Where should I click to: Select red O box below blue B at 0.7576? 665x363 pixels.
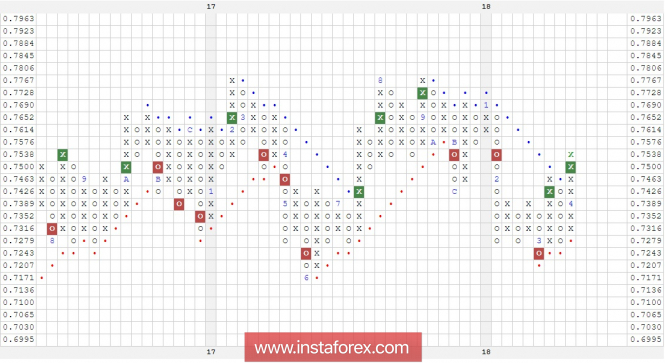coord(454,154)
